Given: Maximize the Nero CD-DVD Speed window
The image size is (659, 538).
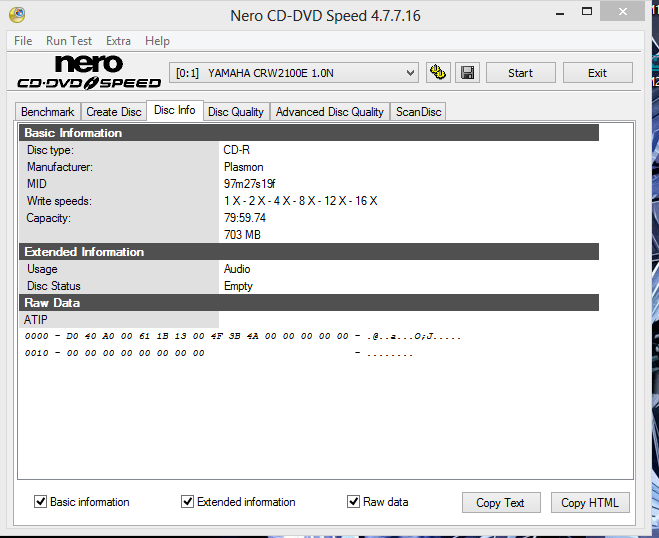Looking at the screenshot, I should pos(587,12).
